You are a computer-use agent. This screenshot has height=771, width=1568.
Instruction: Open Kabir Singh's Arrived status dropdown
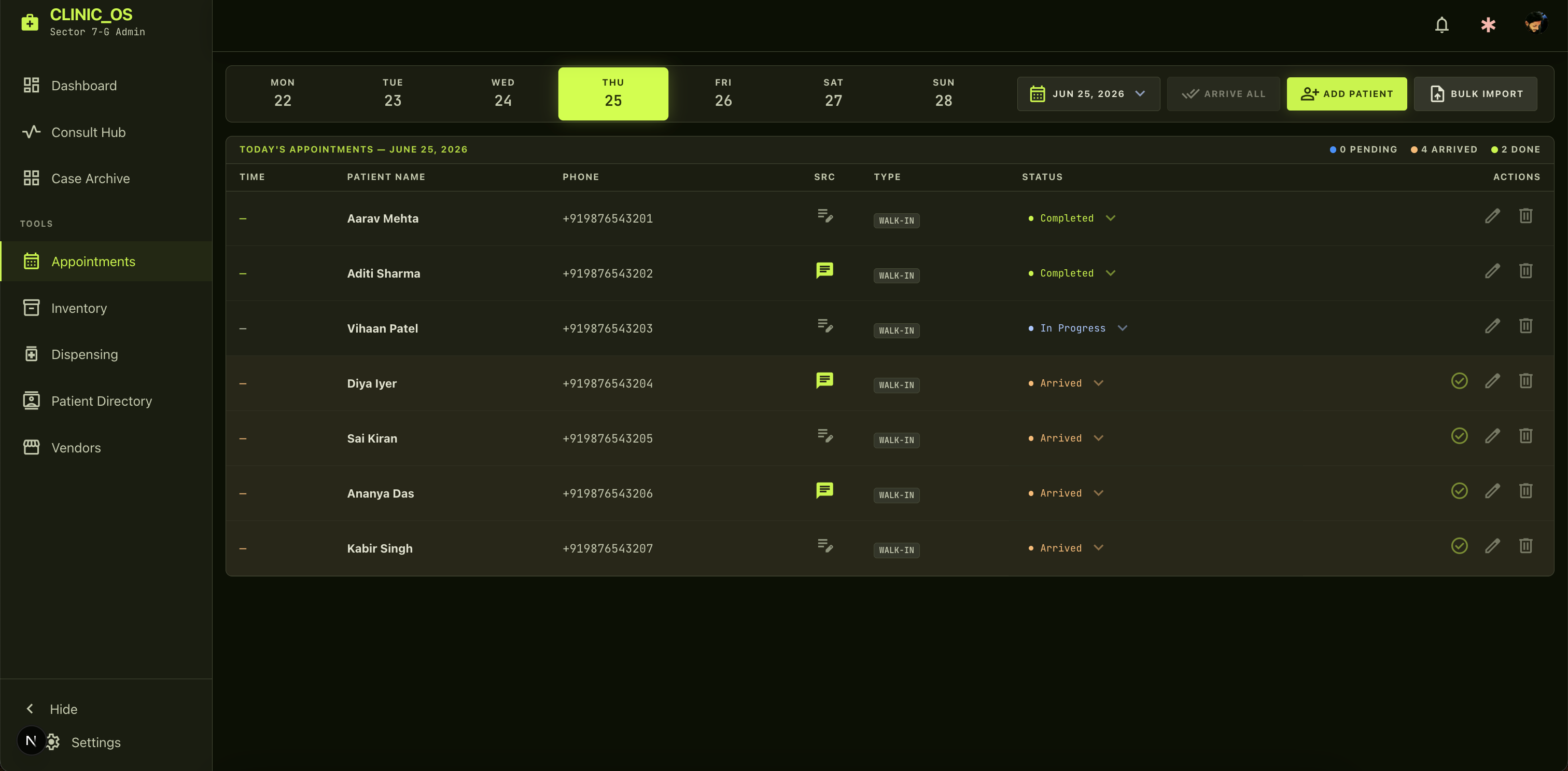(1066, 548)
